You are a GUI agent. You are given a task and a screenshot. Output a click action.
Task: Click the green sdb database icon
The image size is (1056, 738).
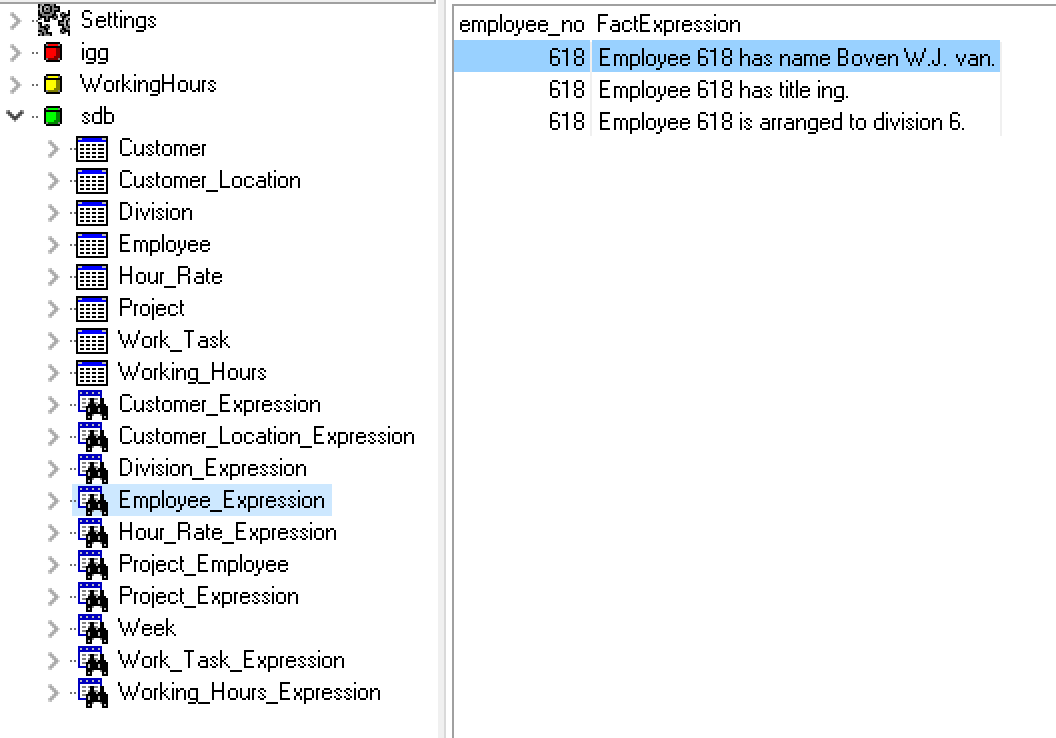(x=53, y=116)
